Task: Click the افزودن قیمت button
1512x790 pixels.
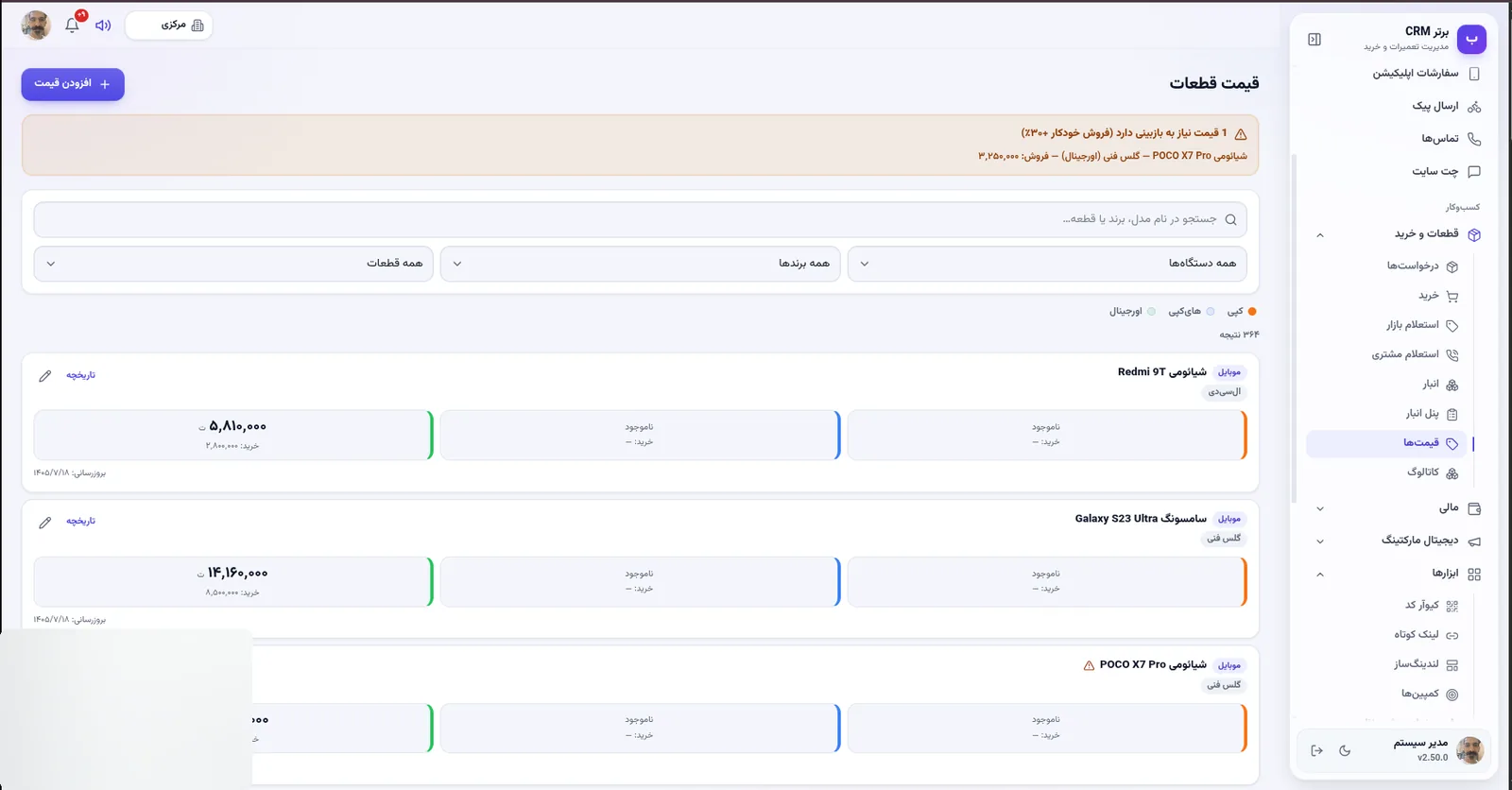Action: pos(73,84)
